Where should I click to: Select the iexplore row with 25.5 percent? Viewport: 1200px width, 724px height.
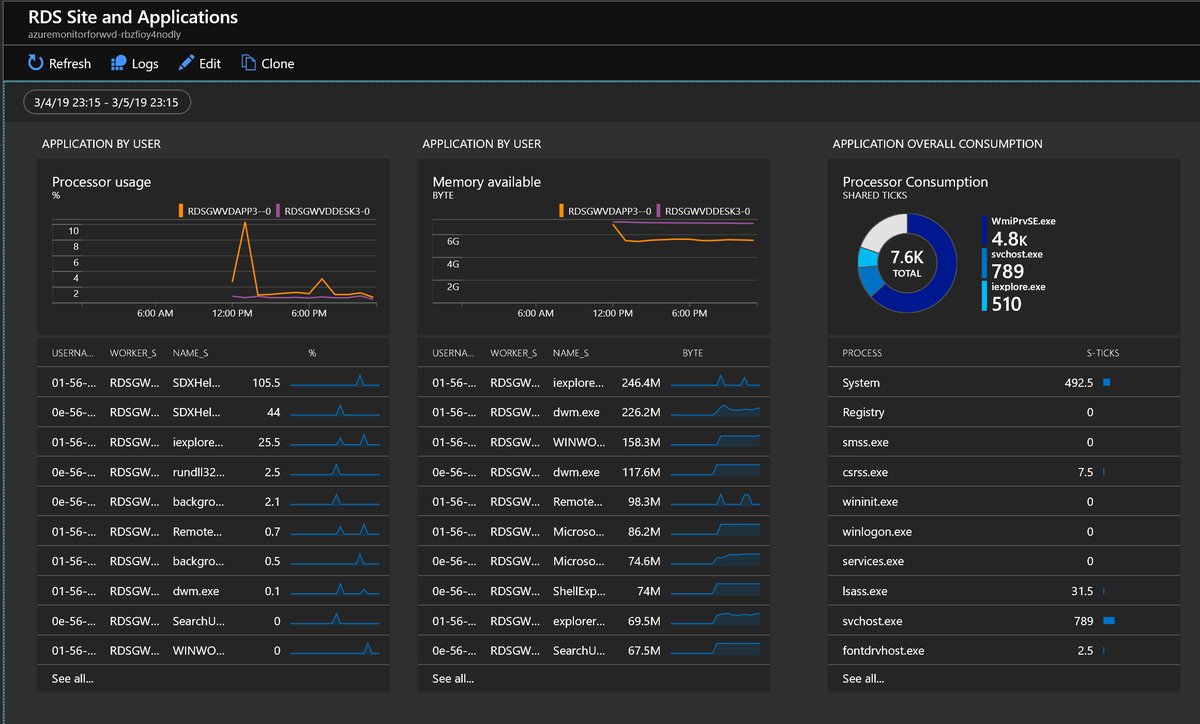click(213, 442)
